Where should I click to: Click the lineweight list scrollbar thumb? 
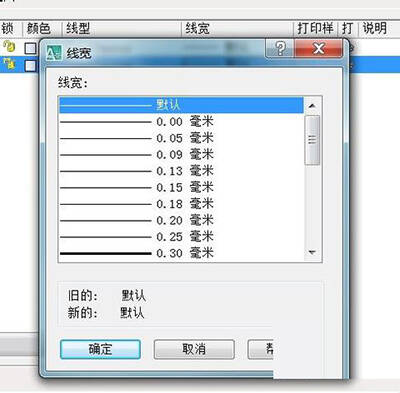312,140
